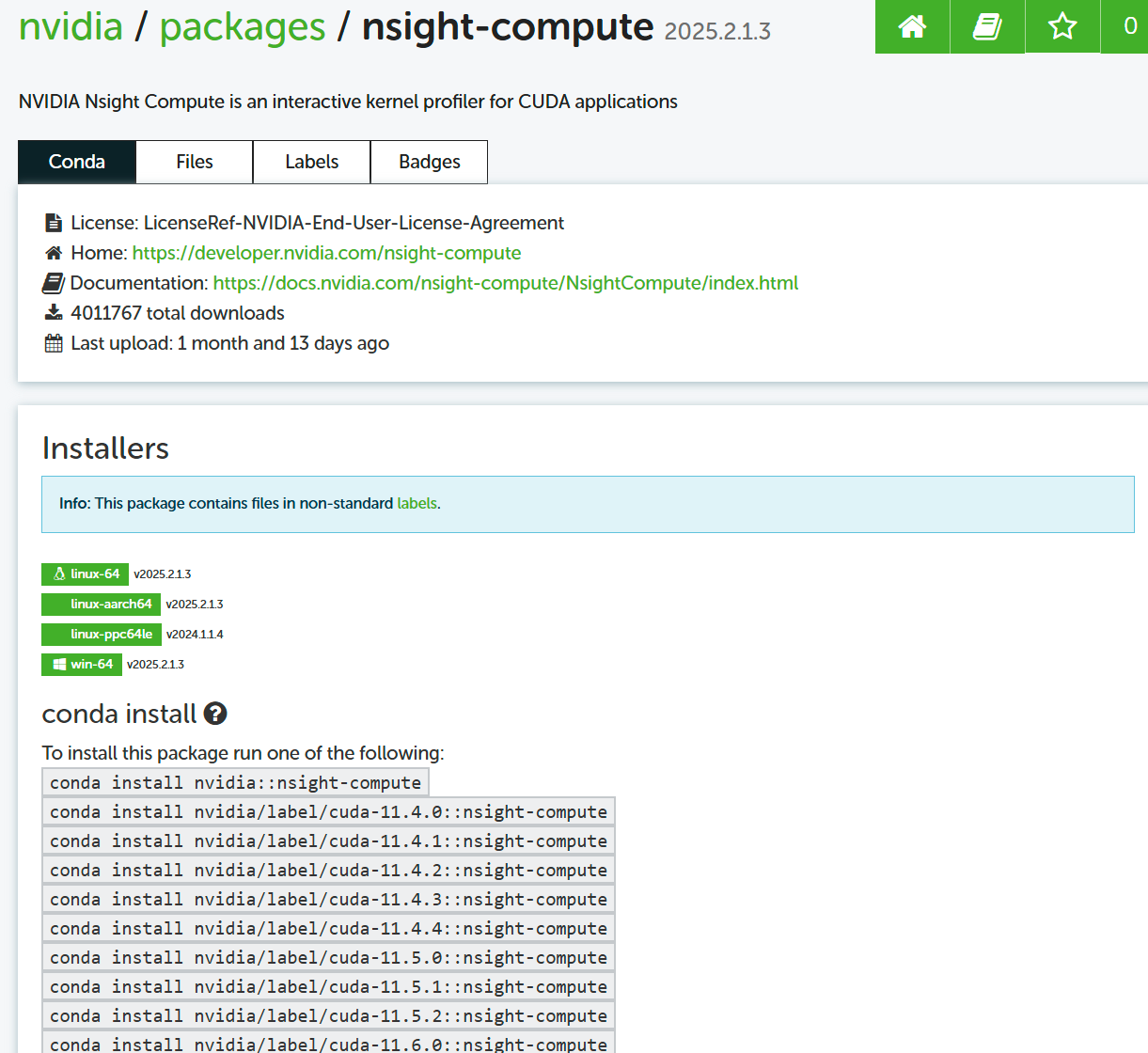Select the linux-aarch64 platform badge
1148x1053 pixels.
pyautogui.click(x=102, y=605)
